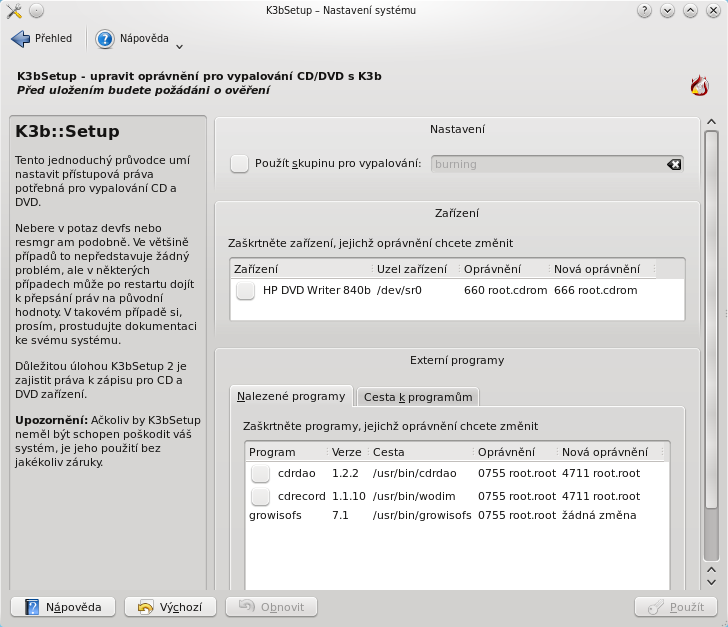Check the HP DVD Writer 840b device

245,291
